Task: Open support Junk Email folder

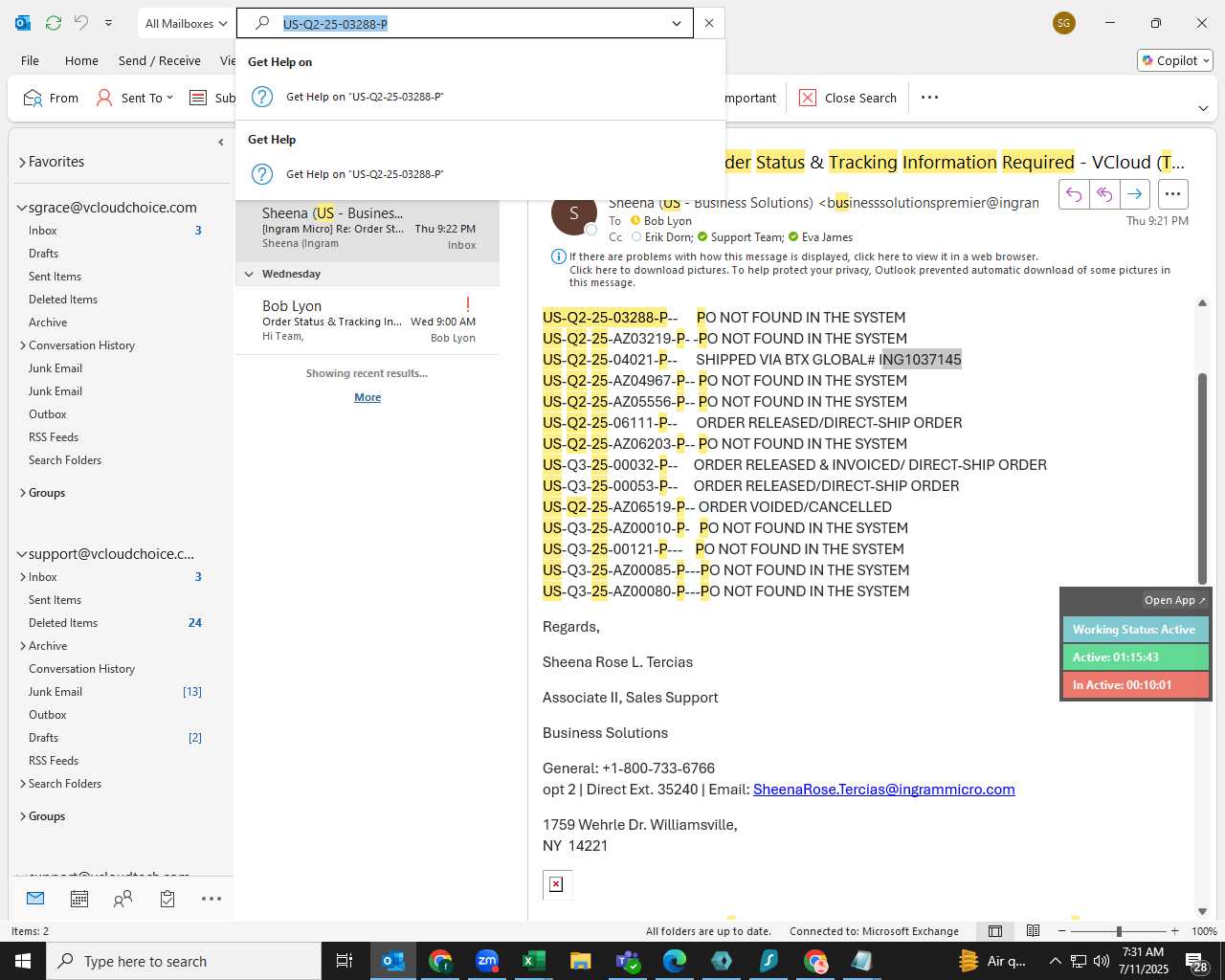Action: [x=56, y=692]
